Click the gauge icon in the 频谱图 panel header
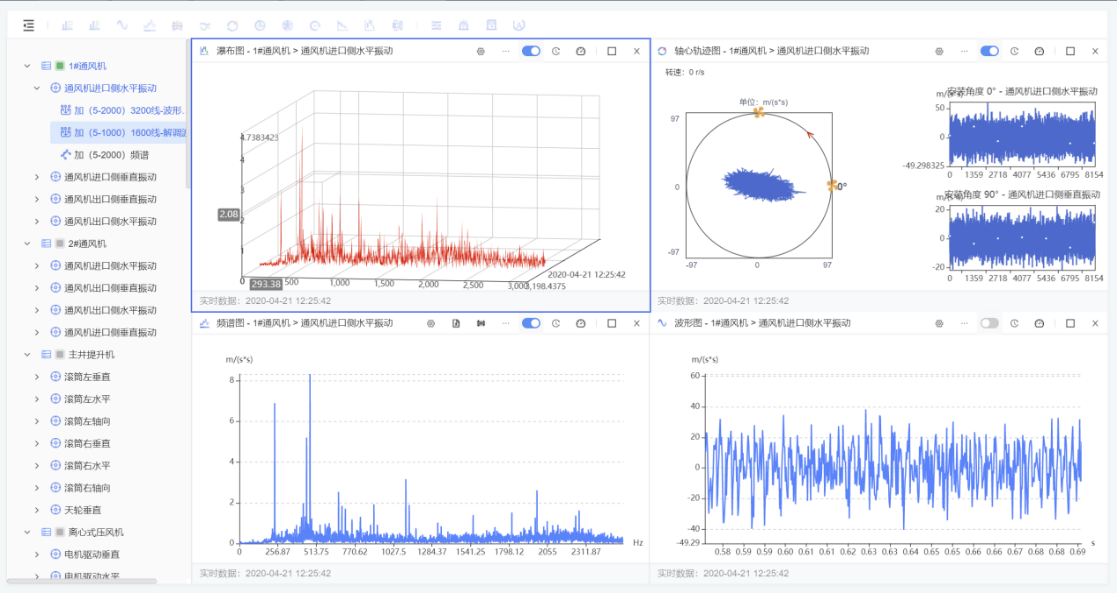Screen dimensions: 1117x593 coord(581,323)
